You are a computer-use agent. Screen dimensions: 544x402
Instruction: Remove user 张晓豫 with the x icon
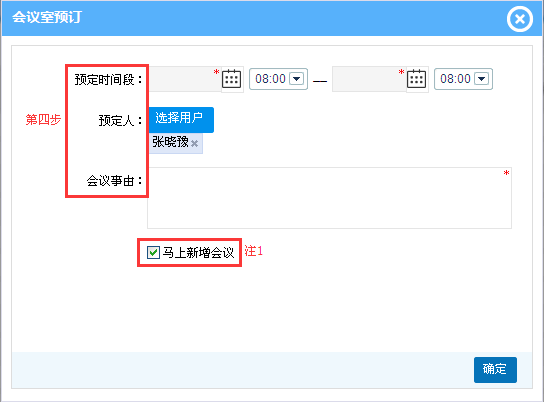(195, 143)
